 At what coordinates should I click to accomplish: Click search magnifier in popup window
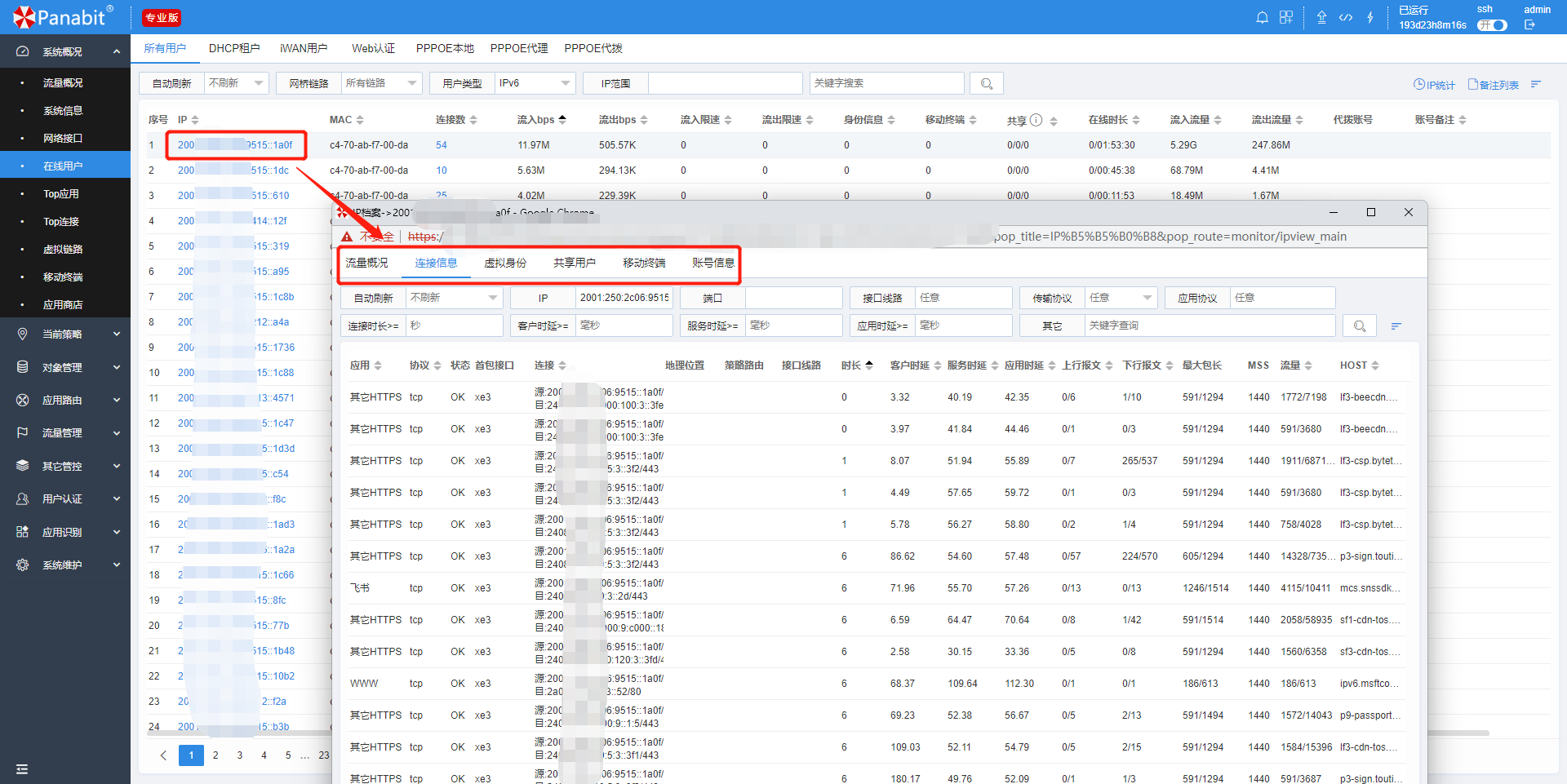coord(1360,326)
